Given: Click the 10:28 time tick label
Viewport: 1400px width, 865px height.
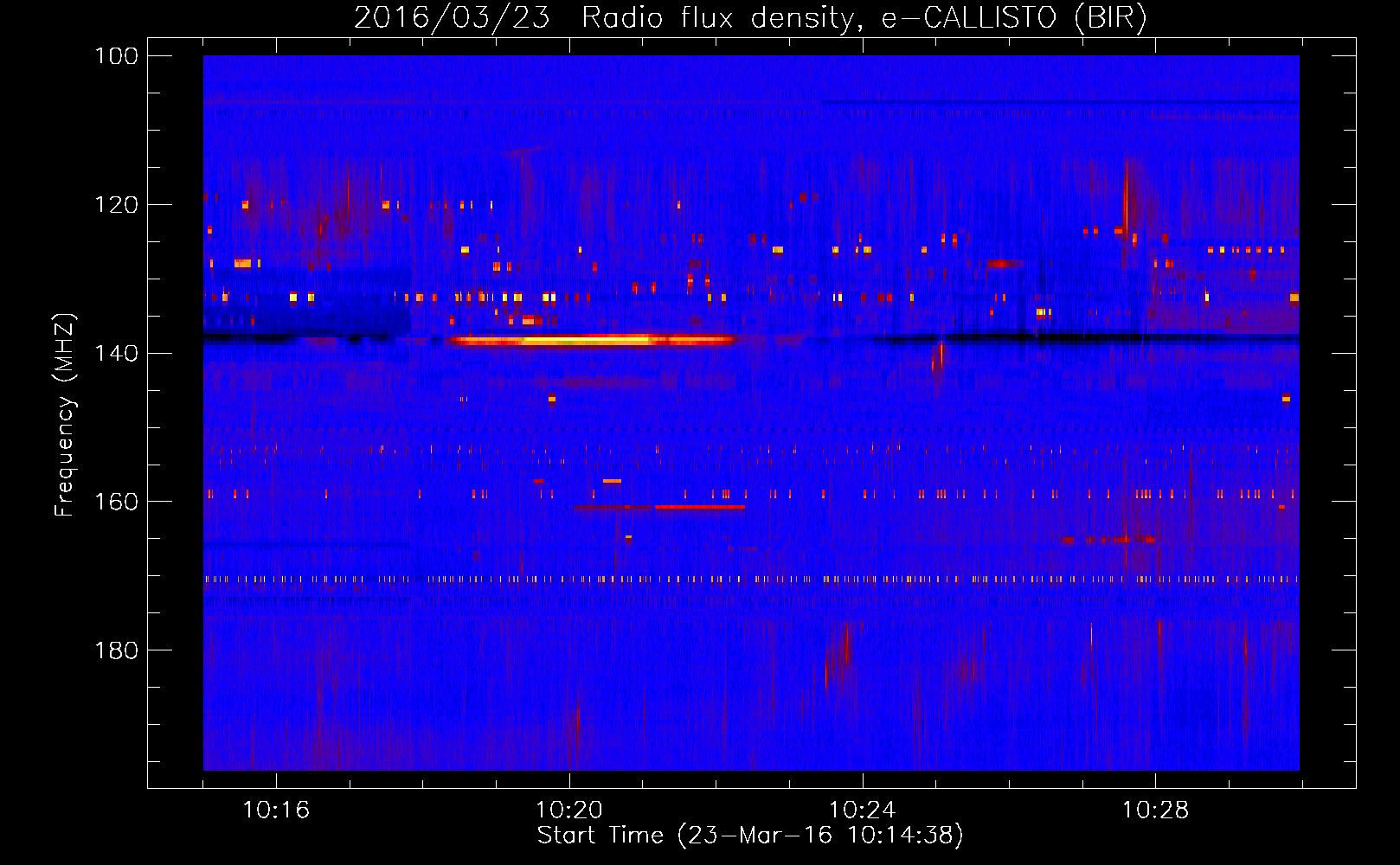Looking at the screenshot, I should point(1156,811).
